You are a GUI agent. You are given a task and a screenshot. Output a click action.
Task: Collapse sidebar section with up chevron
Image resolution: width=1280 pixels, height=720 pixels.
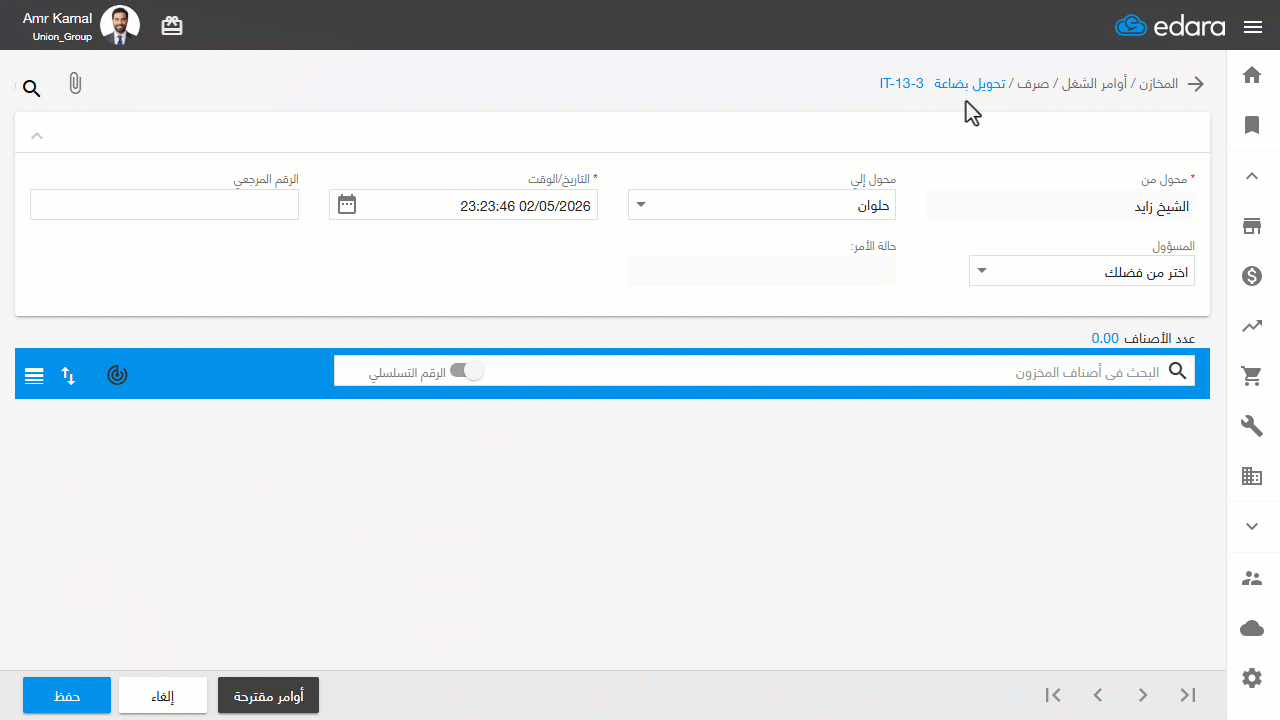click(x=1252, y=176)
